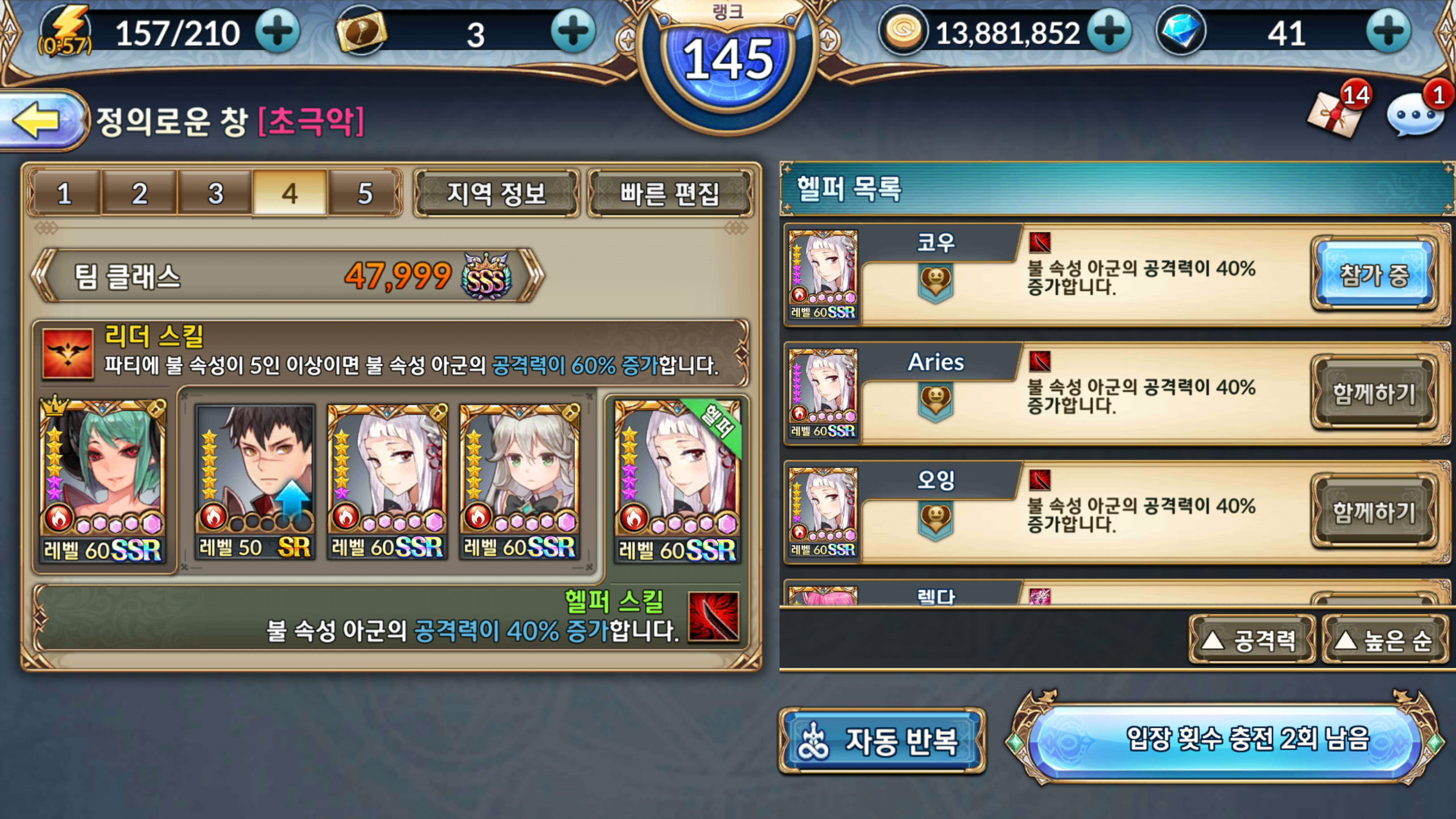Tap the leader skill flame icon
Image resolution: width=1456 pixels, height=819 pixels.
tap(68, 353)
